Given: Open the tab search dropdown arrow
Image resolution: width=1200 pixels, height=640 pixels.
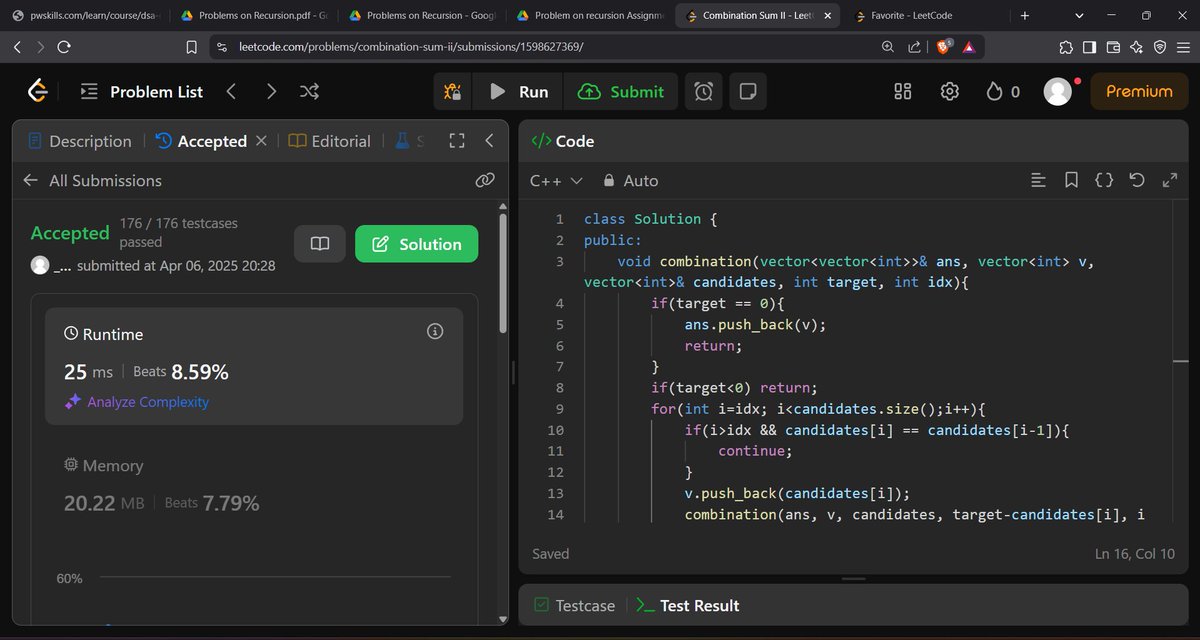Looking at the screenshot, I should point(1079,16).
